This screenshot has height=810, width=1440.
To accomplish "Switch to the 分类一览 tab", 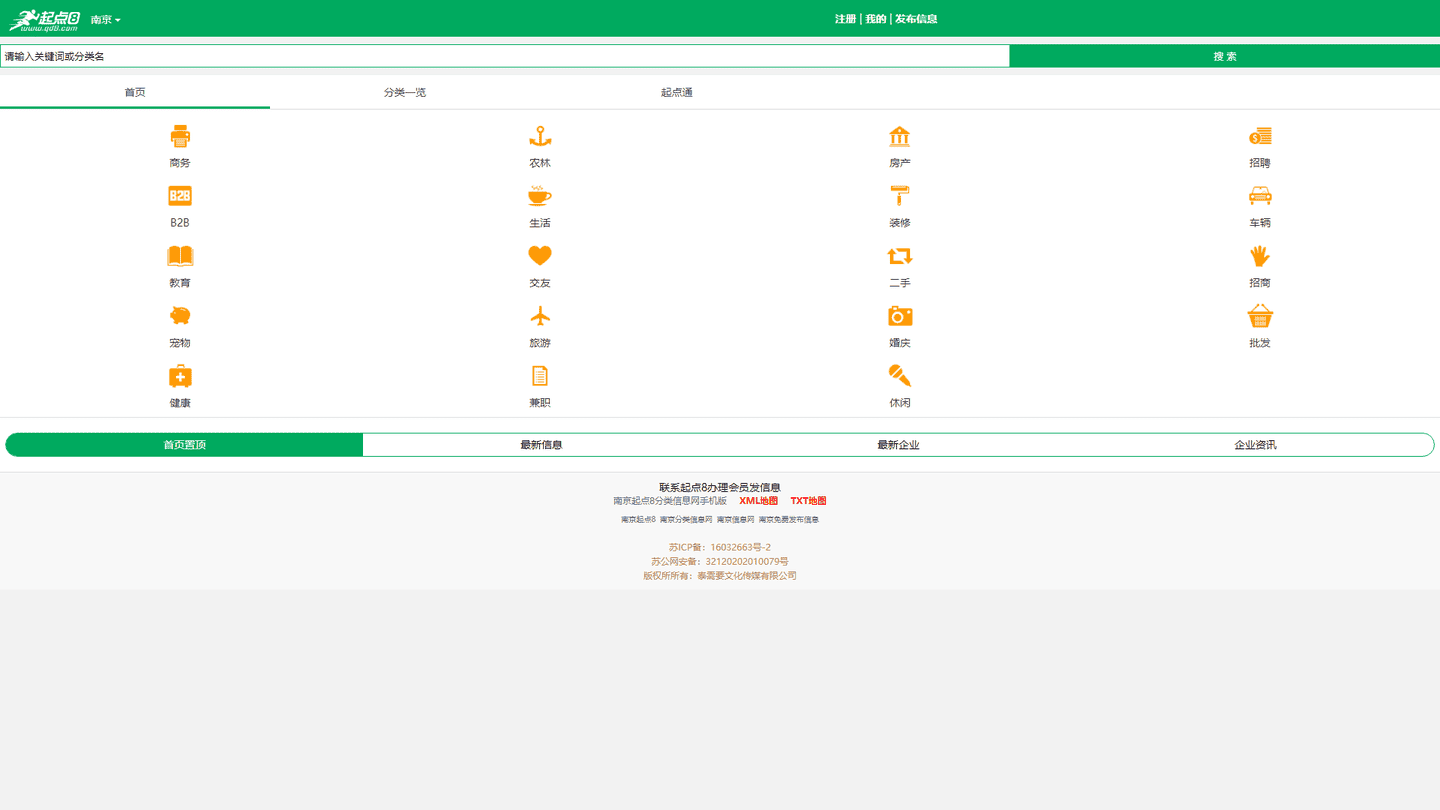I will coord(405,92).
